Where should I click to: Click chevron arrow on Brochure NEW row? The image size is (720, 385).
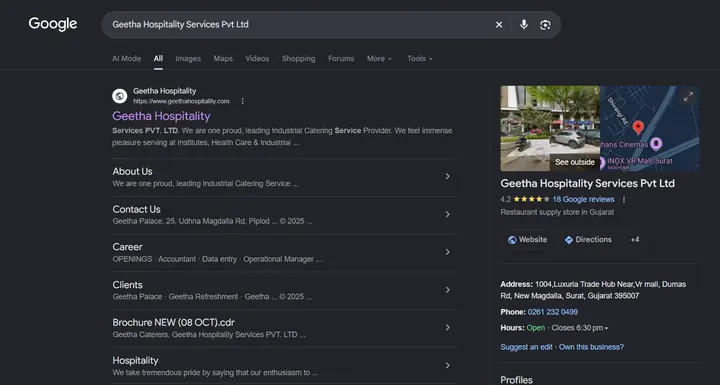pos(448,328)
